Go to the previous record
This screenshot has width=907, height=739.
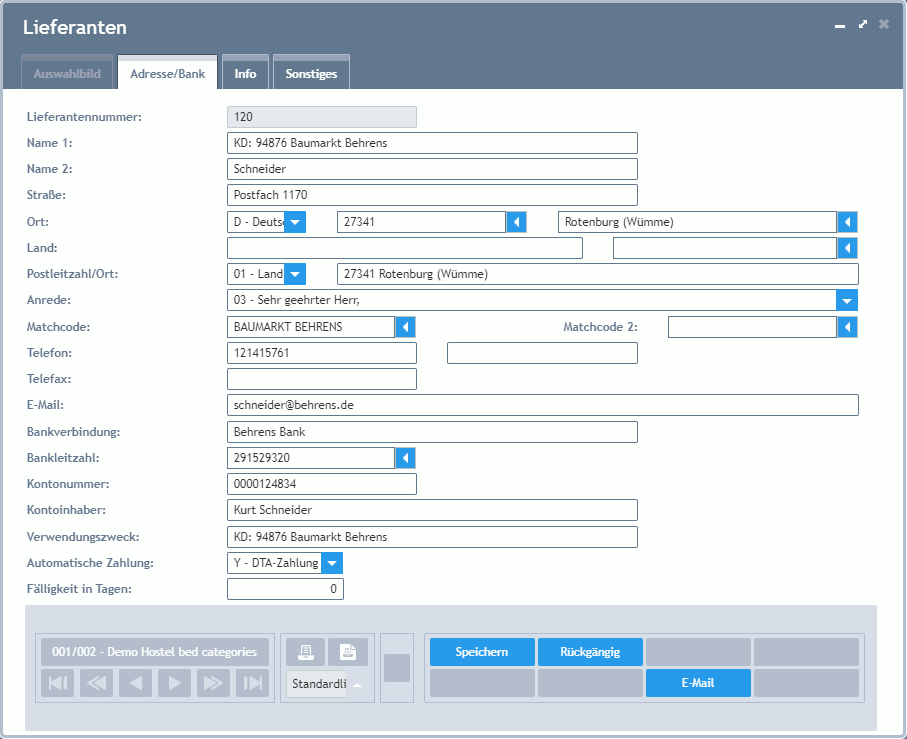135,683
